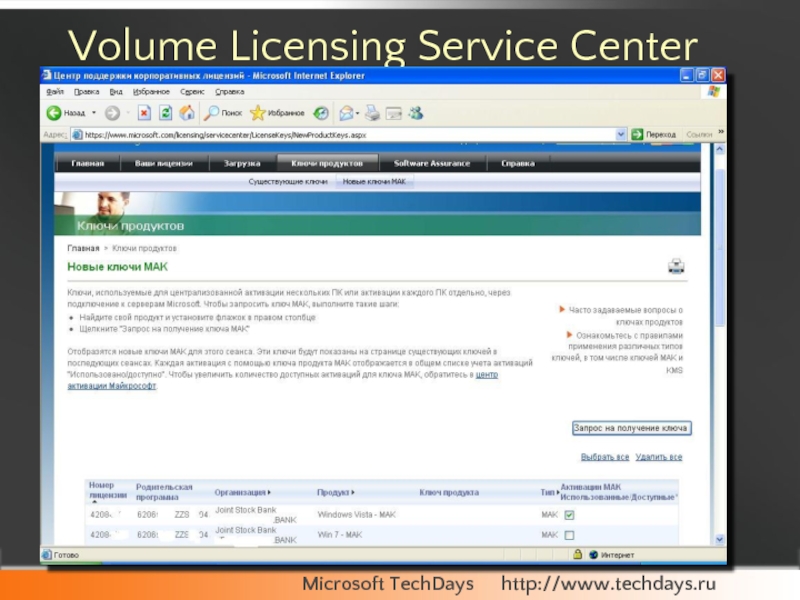
Task: Click the Forward navigation arrow icon
Action: pos(112,113)
